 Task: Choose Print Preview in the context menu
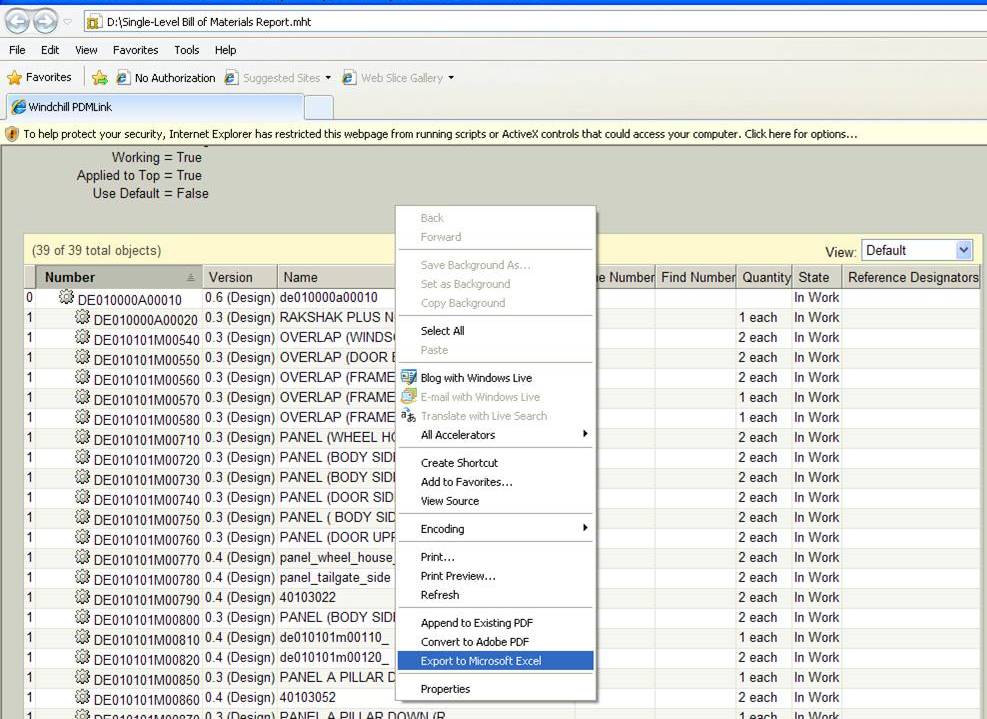(496, 576)
